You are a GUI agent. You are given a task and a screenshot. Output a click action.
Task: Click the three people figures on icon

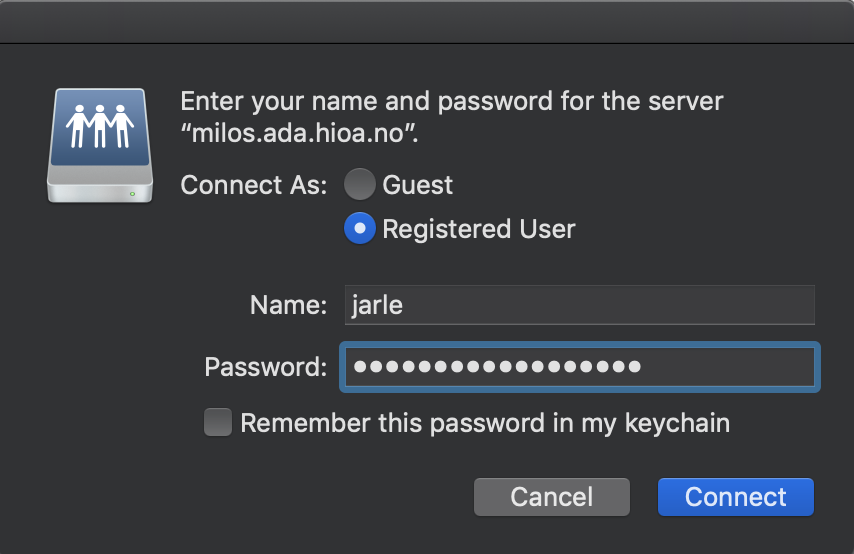coord(100,126)
